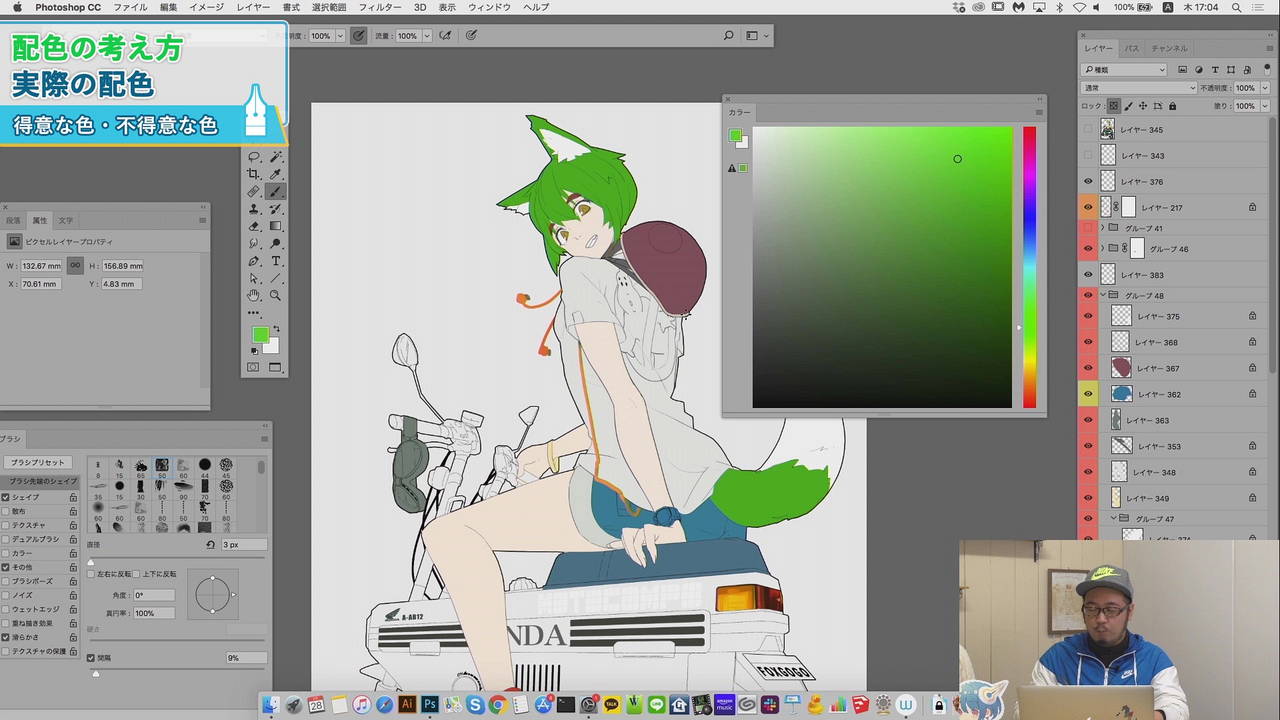Switch to the チャンネル tab
Screen dimensions: 1280x720
1169,48
